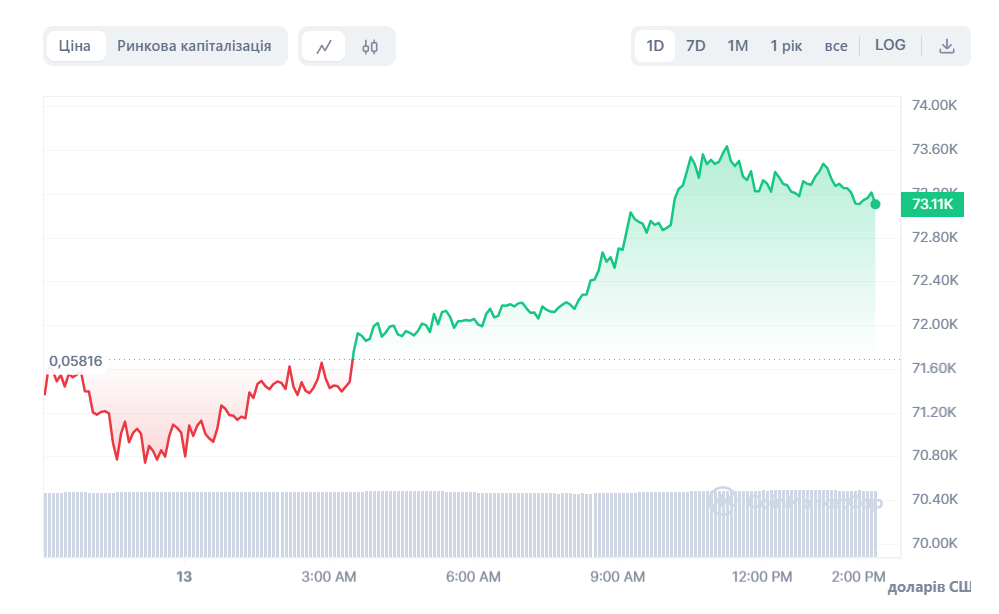Image resolution: width=999 pixels, height=614 pixels.
Task: Choose the 1M time range
Action: click(737, 46)
